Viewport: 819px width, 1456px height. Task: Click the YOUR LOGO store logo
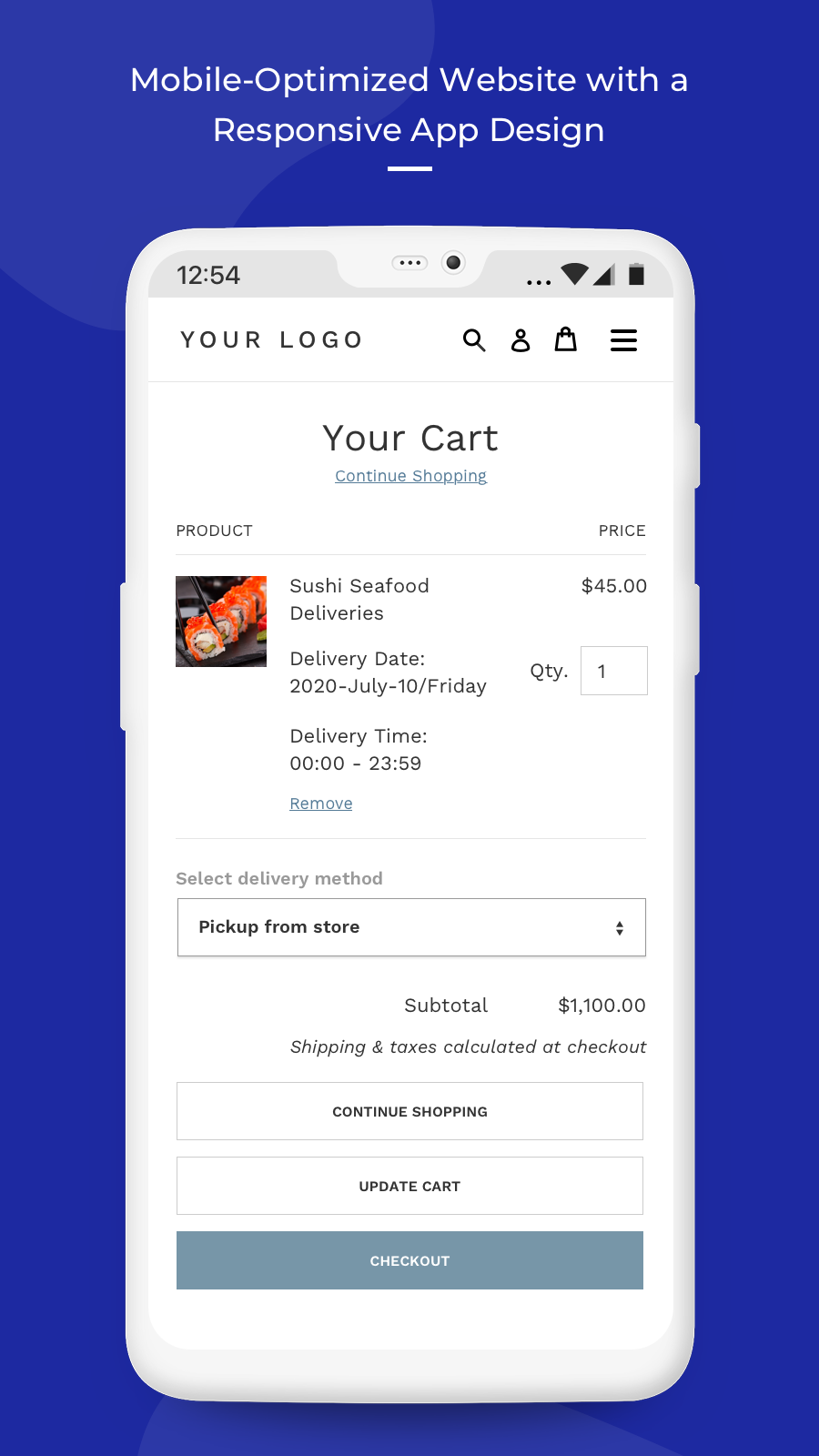point(272,340)
